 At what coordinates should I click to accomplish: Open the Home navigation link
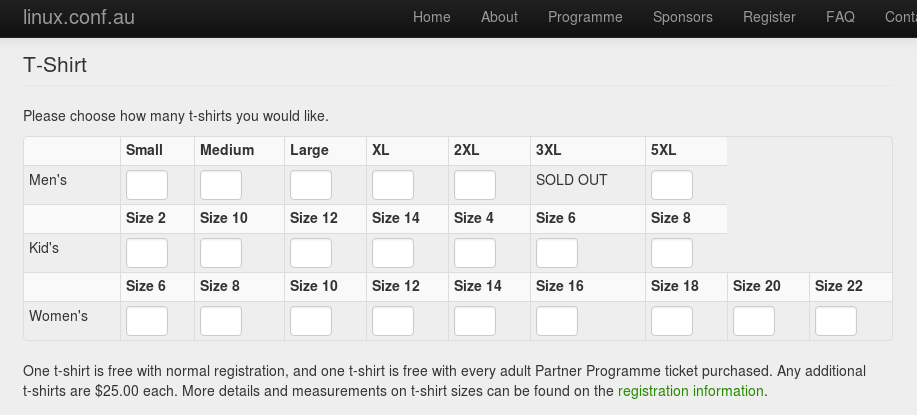431,17
